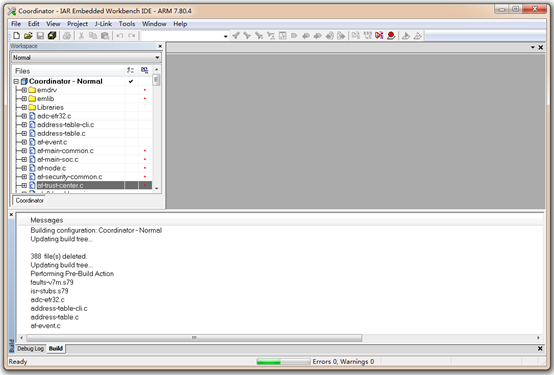
Task: Click the Toggle Breakpoint red circle icon
Action: pyautogui.click(x=391, y=36)
